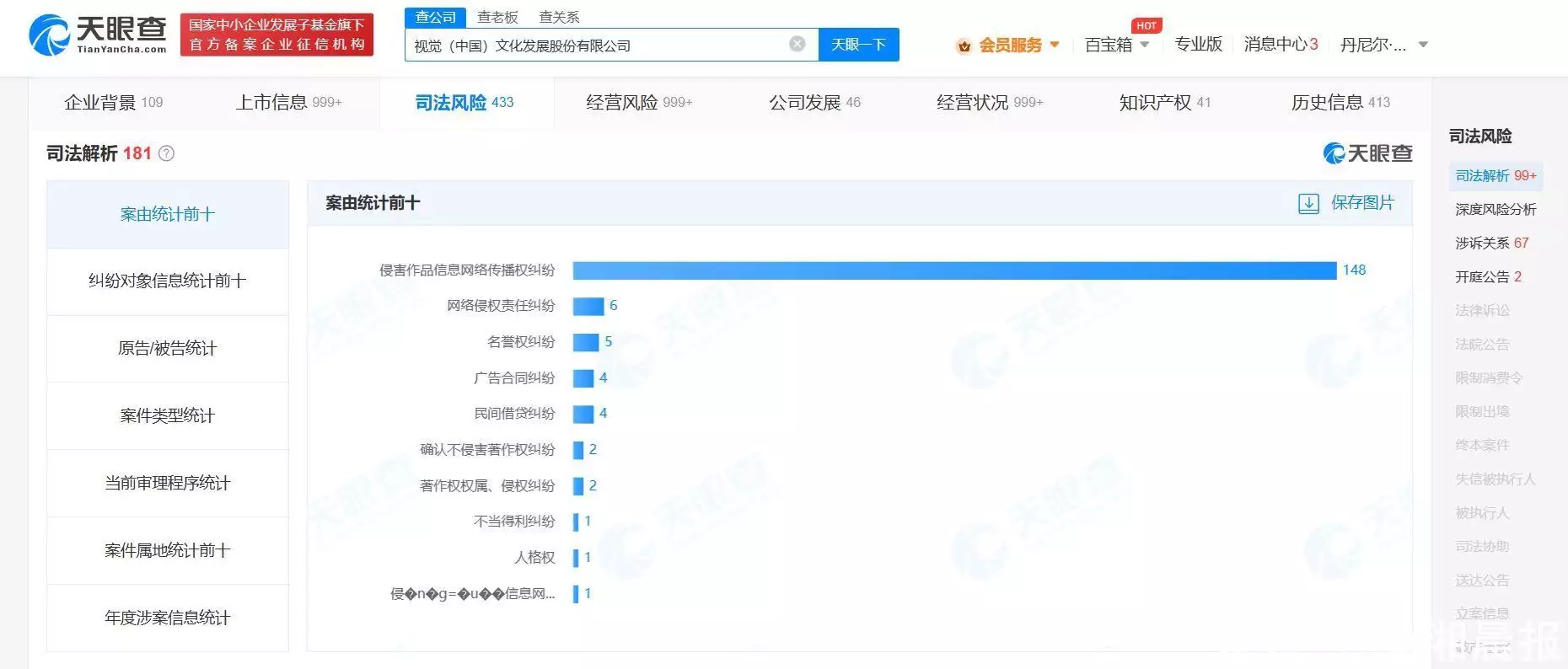1568x669 pixels.
Task: Select 原告/被告统计 in the left list
Action: coord(168,349)
